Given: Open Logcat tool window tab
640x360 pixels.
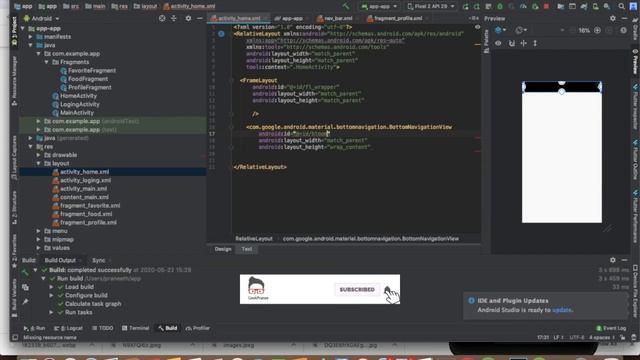Looking at the screenshot, I should point(69,328).
